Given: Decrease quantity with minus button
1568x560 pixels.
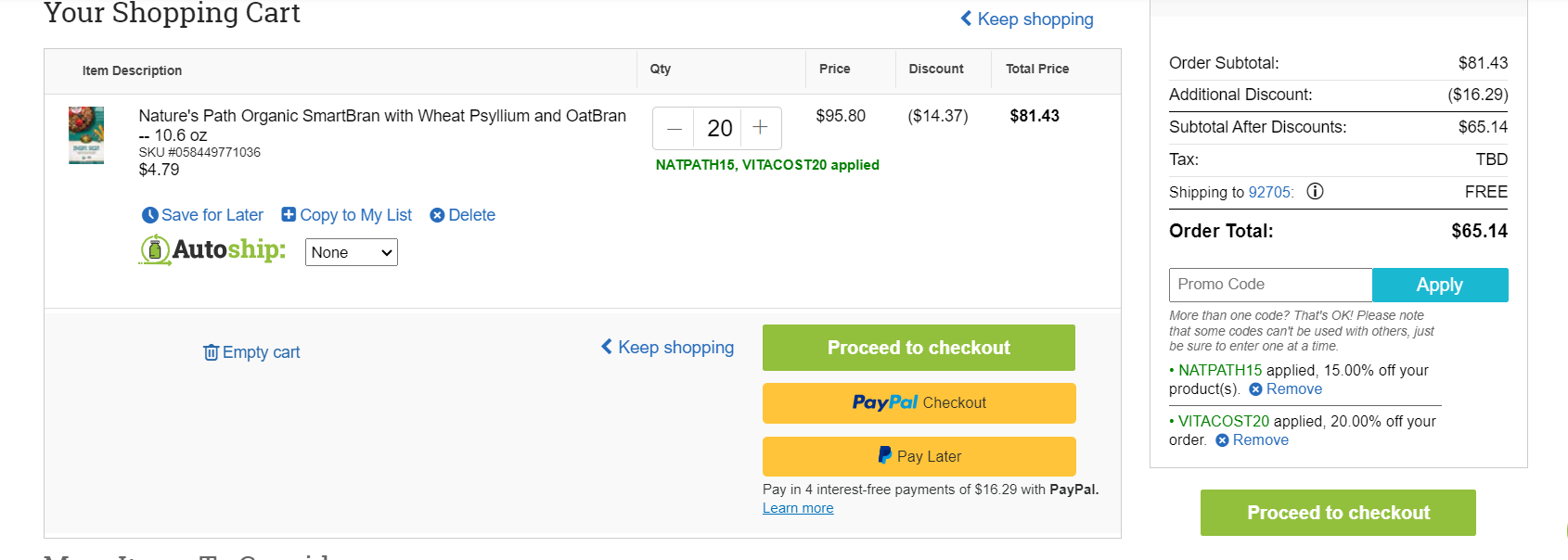Looking at the screenshot, I should [675, 129].
